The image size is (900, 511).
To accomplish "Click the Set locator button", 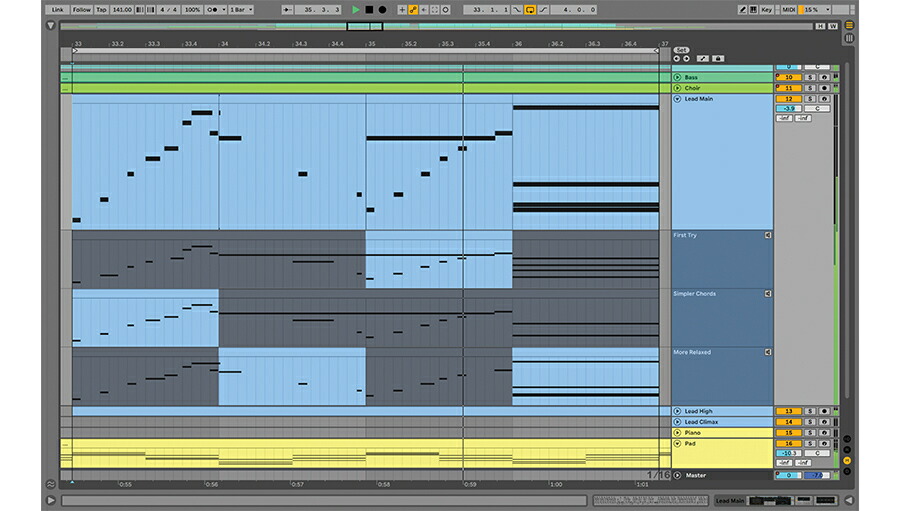I will click(x=681, y=50).
